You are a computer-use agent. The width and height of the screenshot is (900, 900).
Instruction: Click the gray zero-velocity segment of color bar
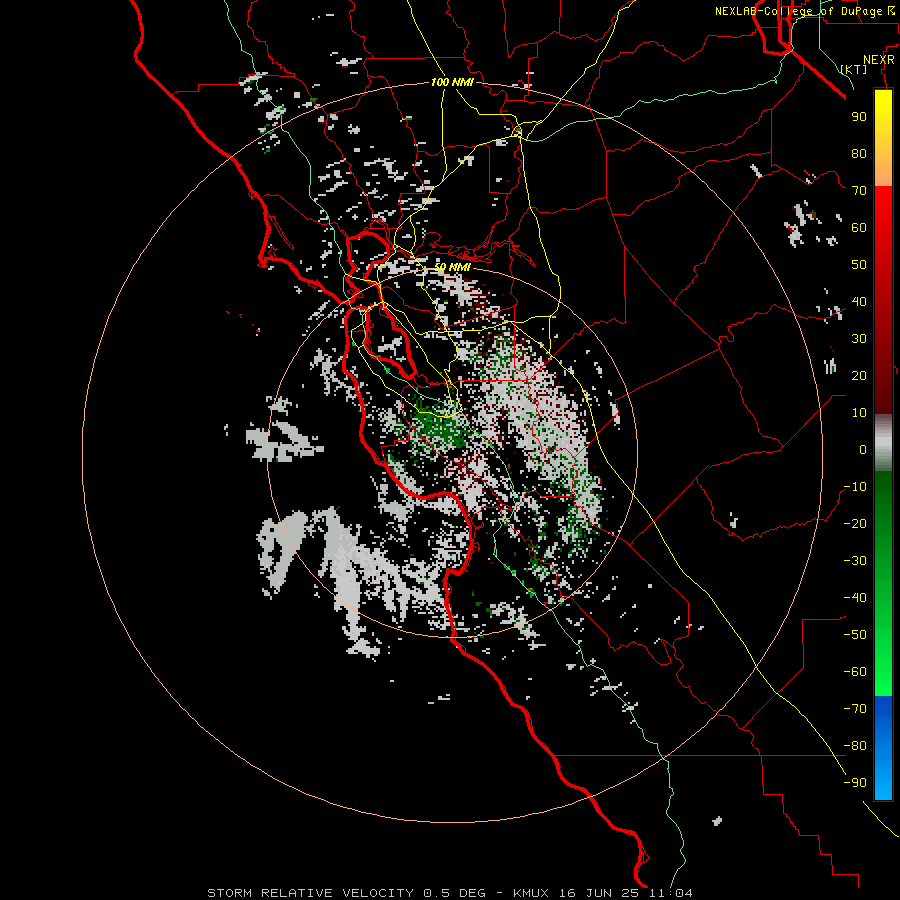[x=883, y=443]
